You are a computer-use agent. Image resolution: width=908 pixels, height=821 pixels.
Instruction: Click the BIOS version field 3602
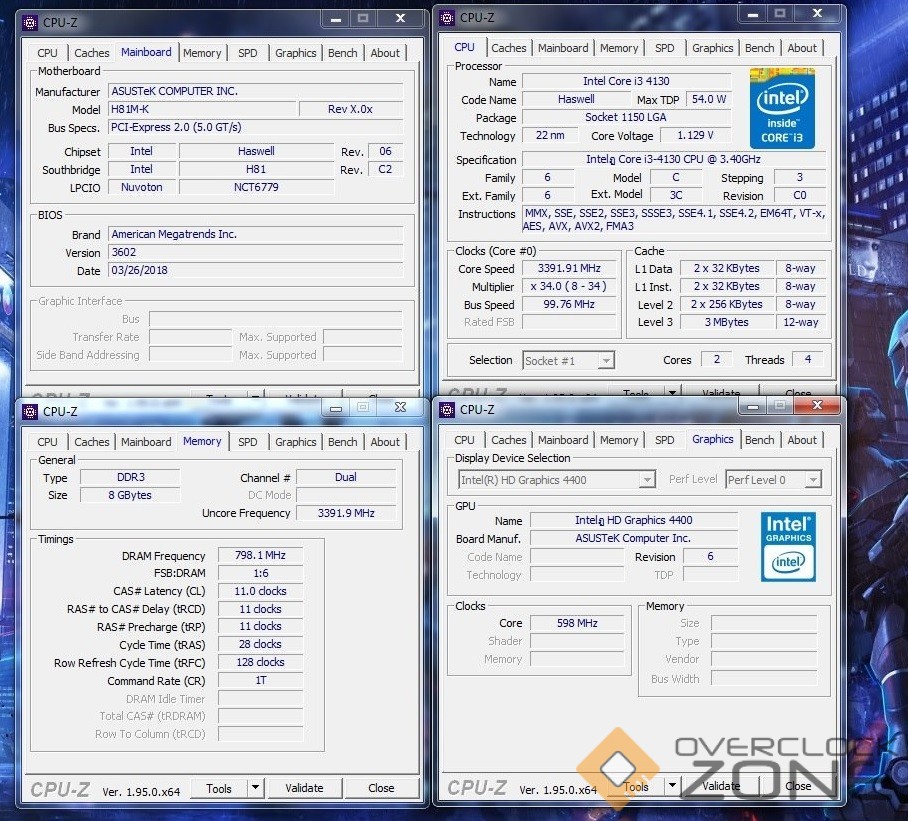click(255, 252)
